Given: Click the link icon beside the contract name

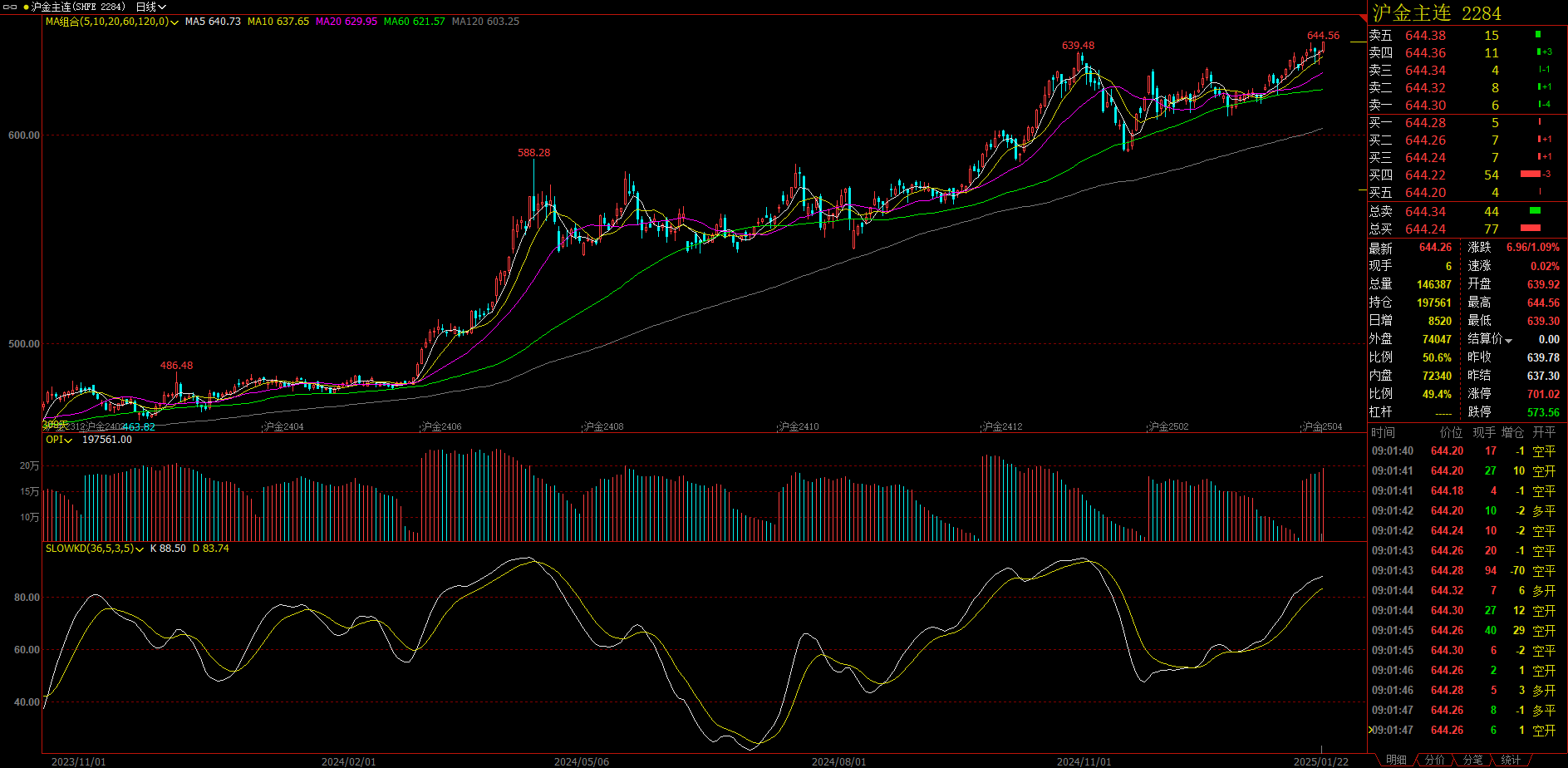Looking at the screenshot, I should [12, 7].
